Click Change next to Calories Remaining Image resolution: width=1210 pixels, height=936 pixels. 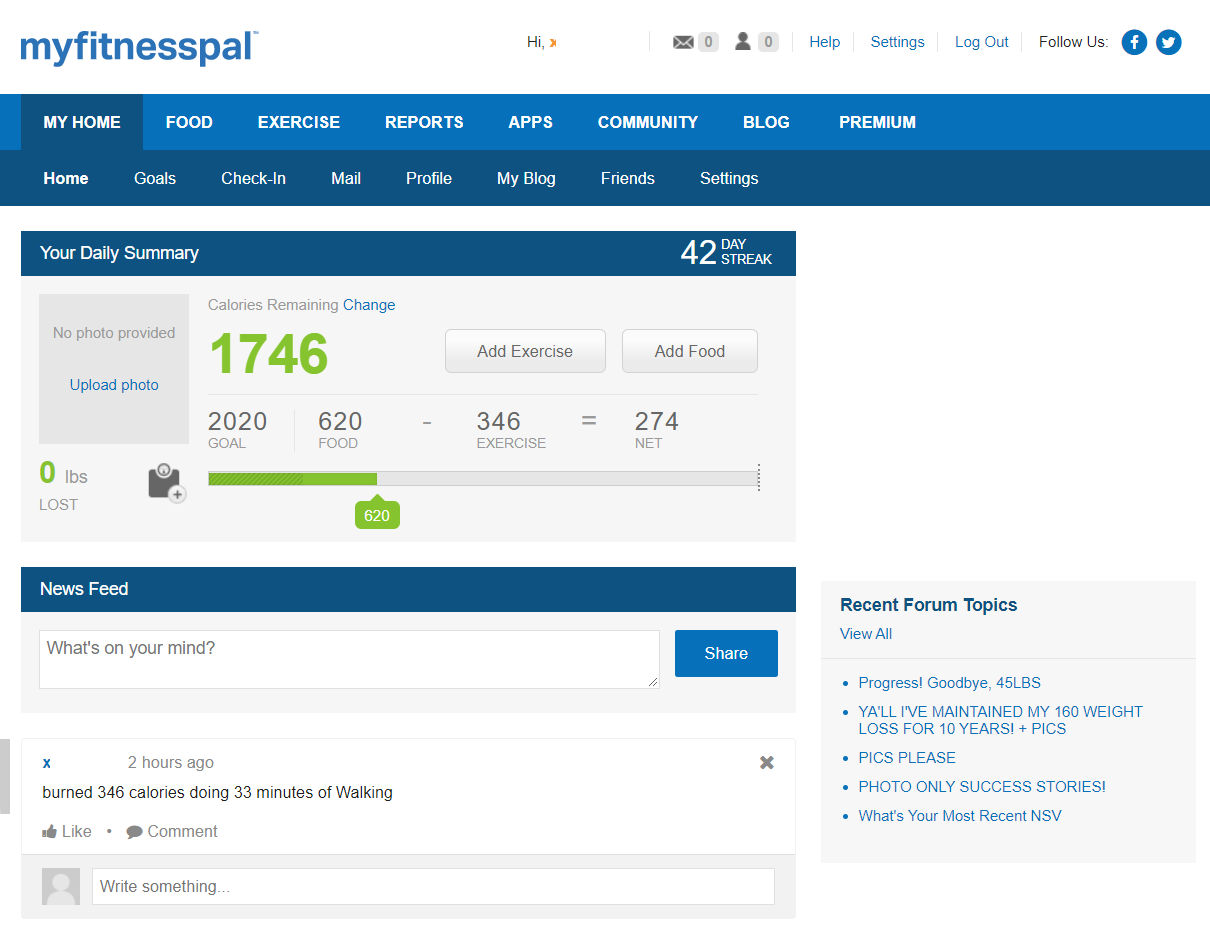click(369, 305)
